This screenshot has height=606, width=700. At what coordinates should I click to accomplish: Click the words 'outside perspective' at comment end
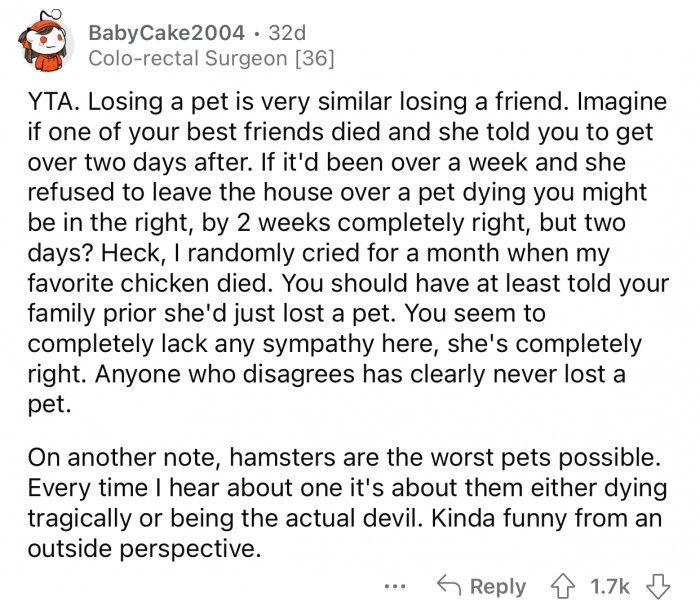point(141,548)
